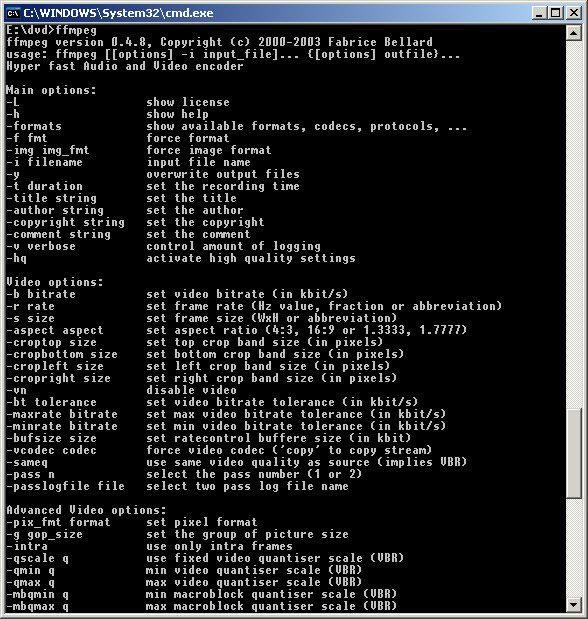
Task: Click the 'Main options:' heading text
Action: coord(51,90)
